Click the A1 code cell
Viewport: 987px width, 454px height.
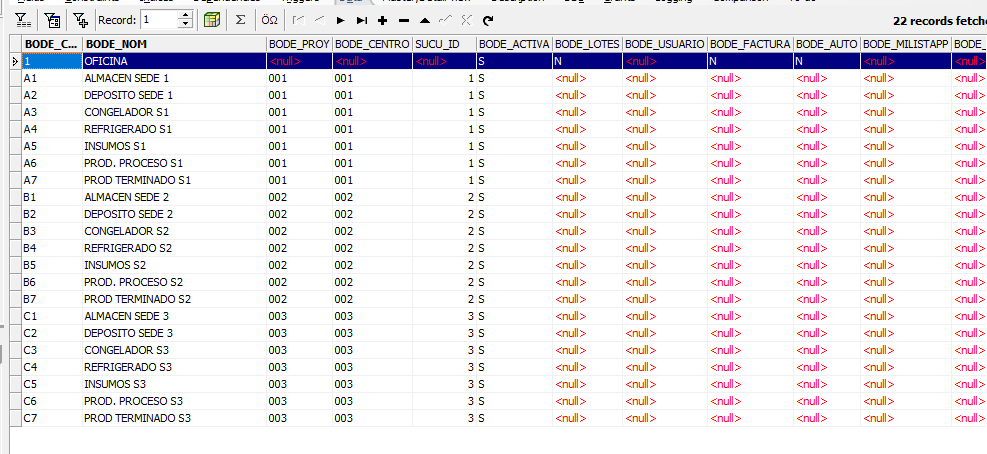52,78
